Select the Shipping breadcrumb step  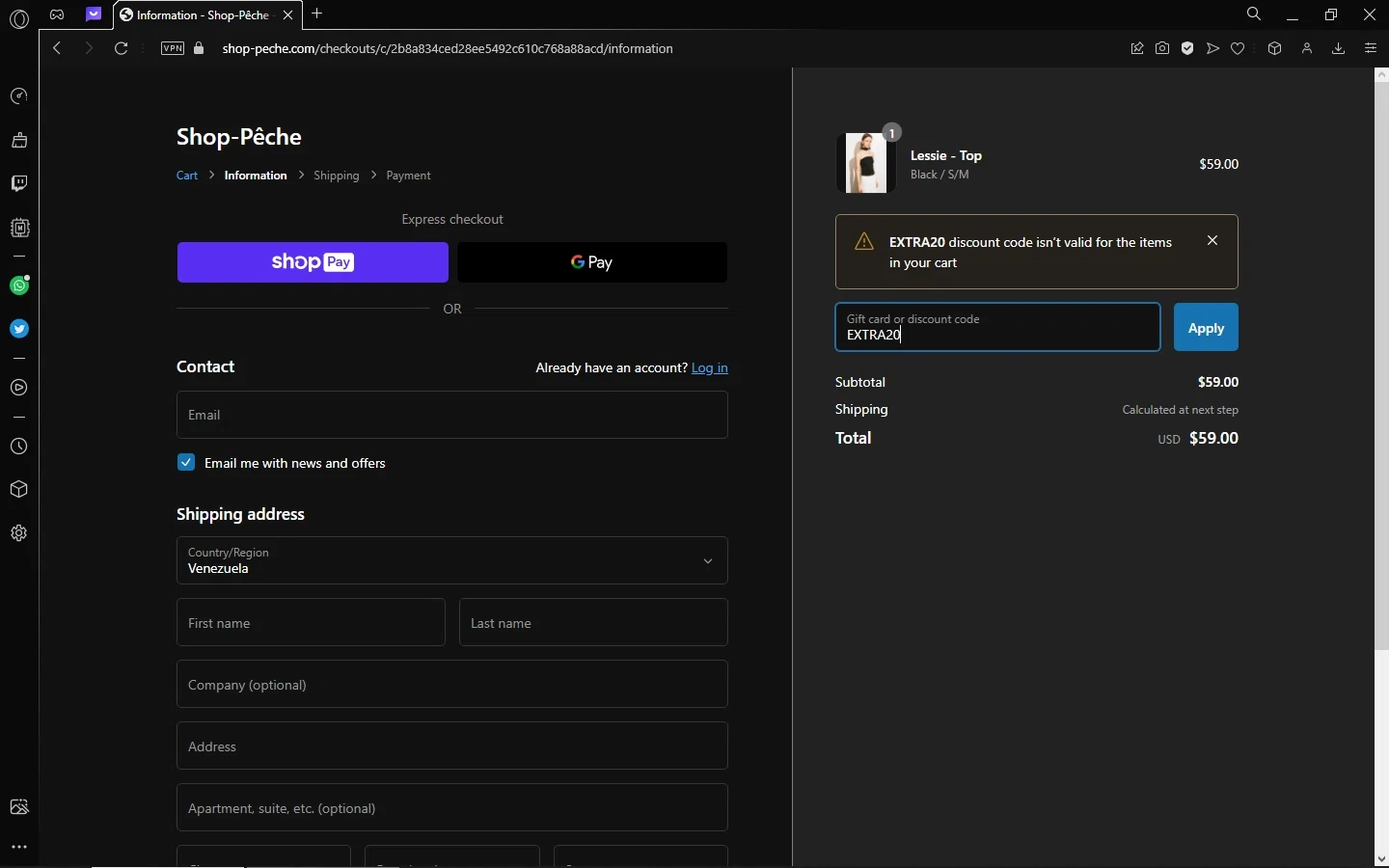tap(337, 176)
